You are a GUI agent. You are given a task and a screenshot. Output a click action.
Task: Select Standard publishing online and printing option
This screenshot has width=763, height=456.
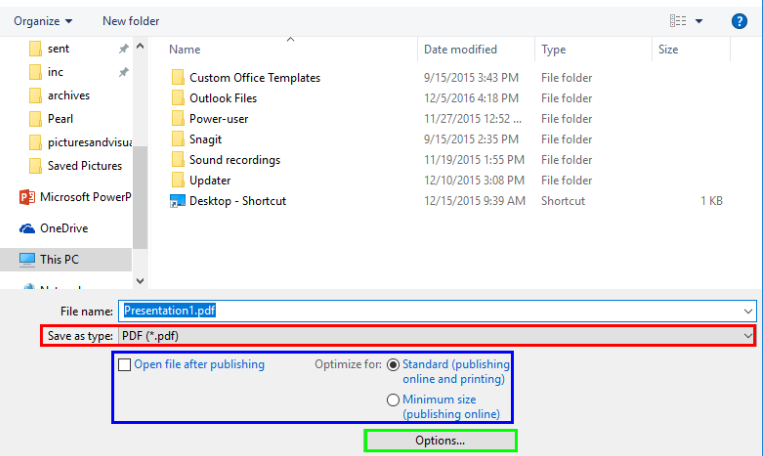[393, 365]
